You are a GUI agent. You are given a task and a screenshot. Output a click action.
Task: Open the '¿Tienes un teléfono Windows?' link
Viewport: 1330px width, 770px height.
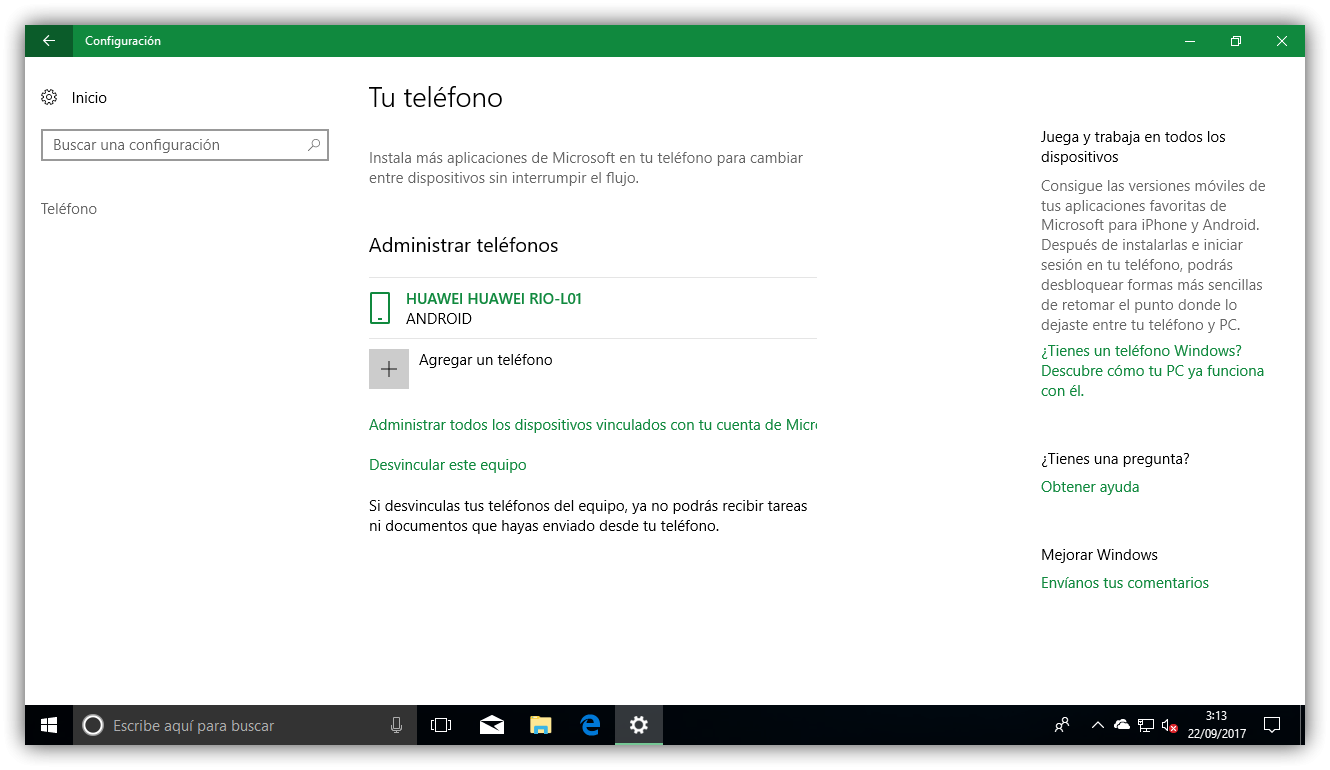click(x=1152, y=371)
